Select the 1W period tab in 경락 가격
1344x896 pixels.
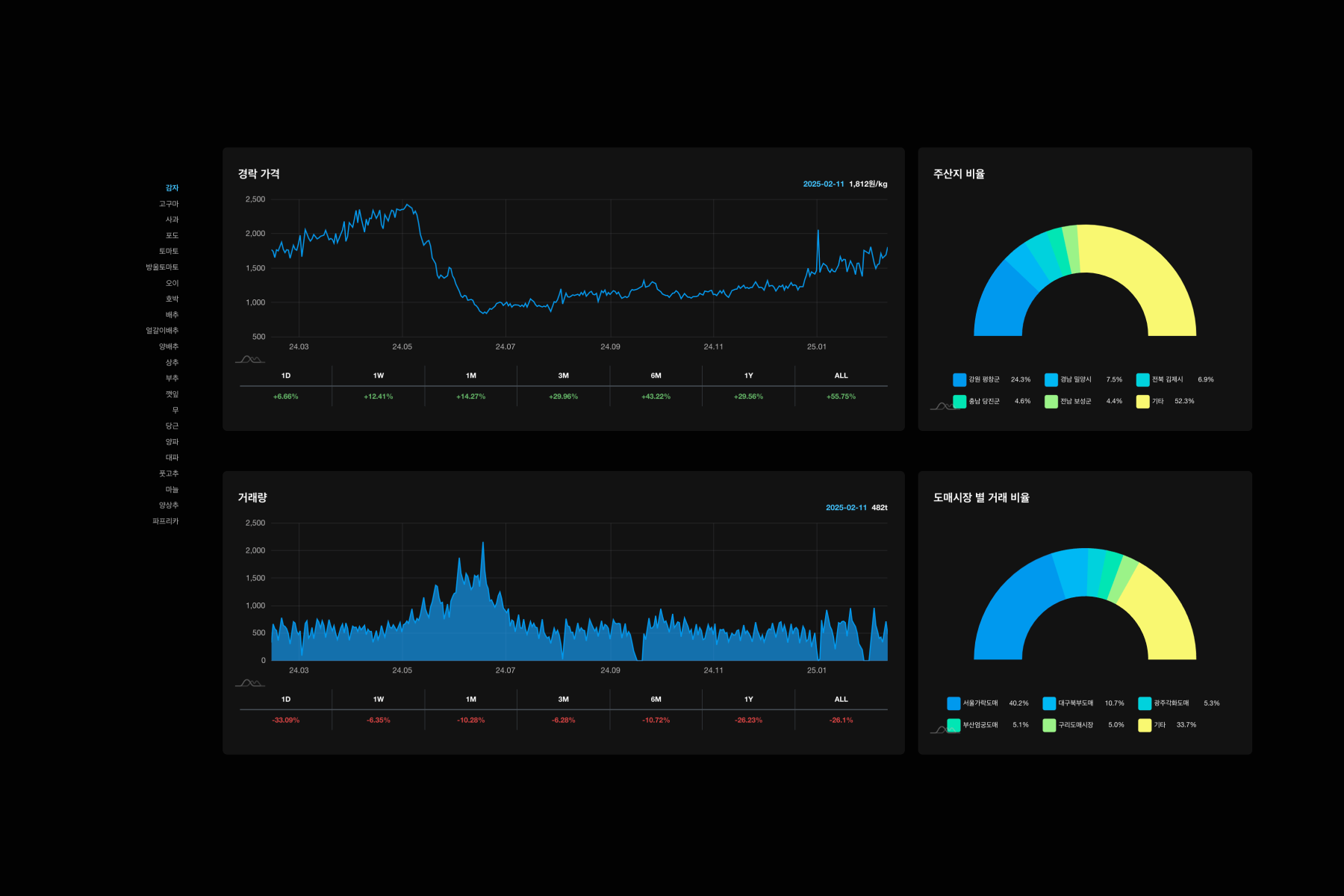click(x=379, y=376)
